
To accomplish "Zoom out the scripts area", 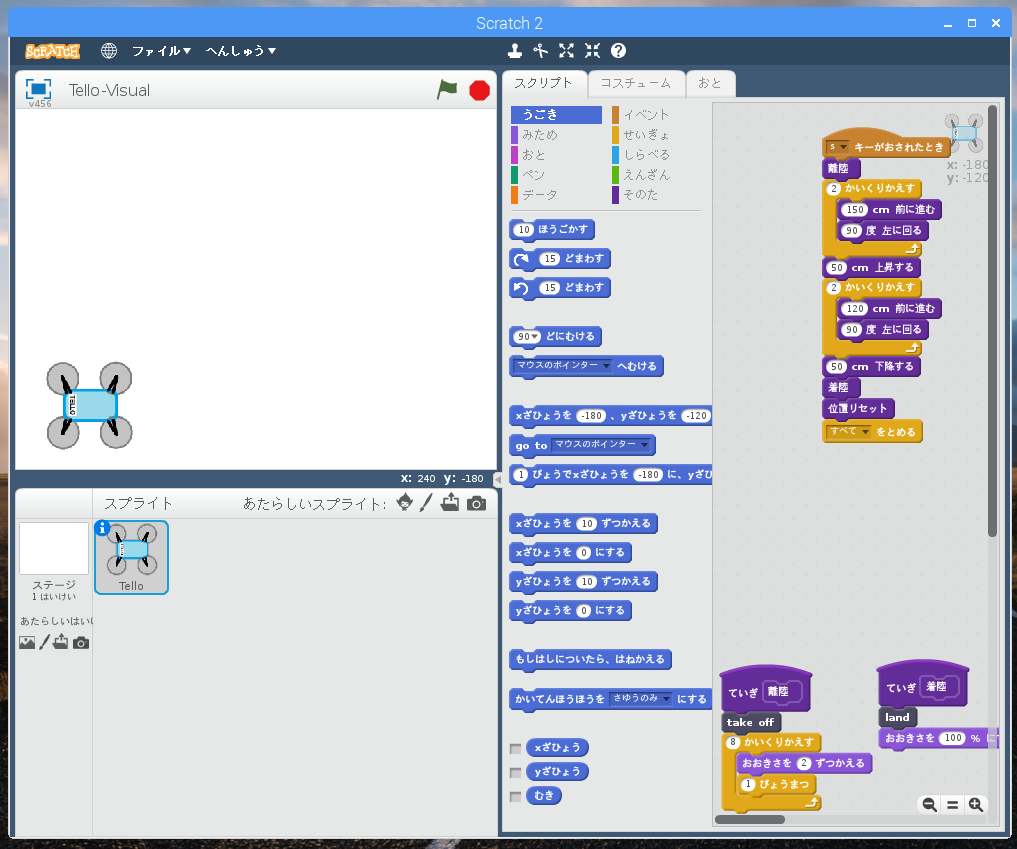I will pyautogui.click(x=929, y=805).
